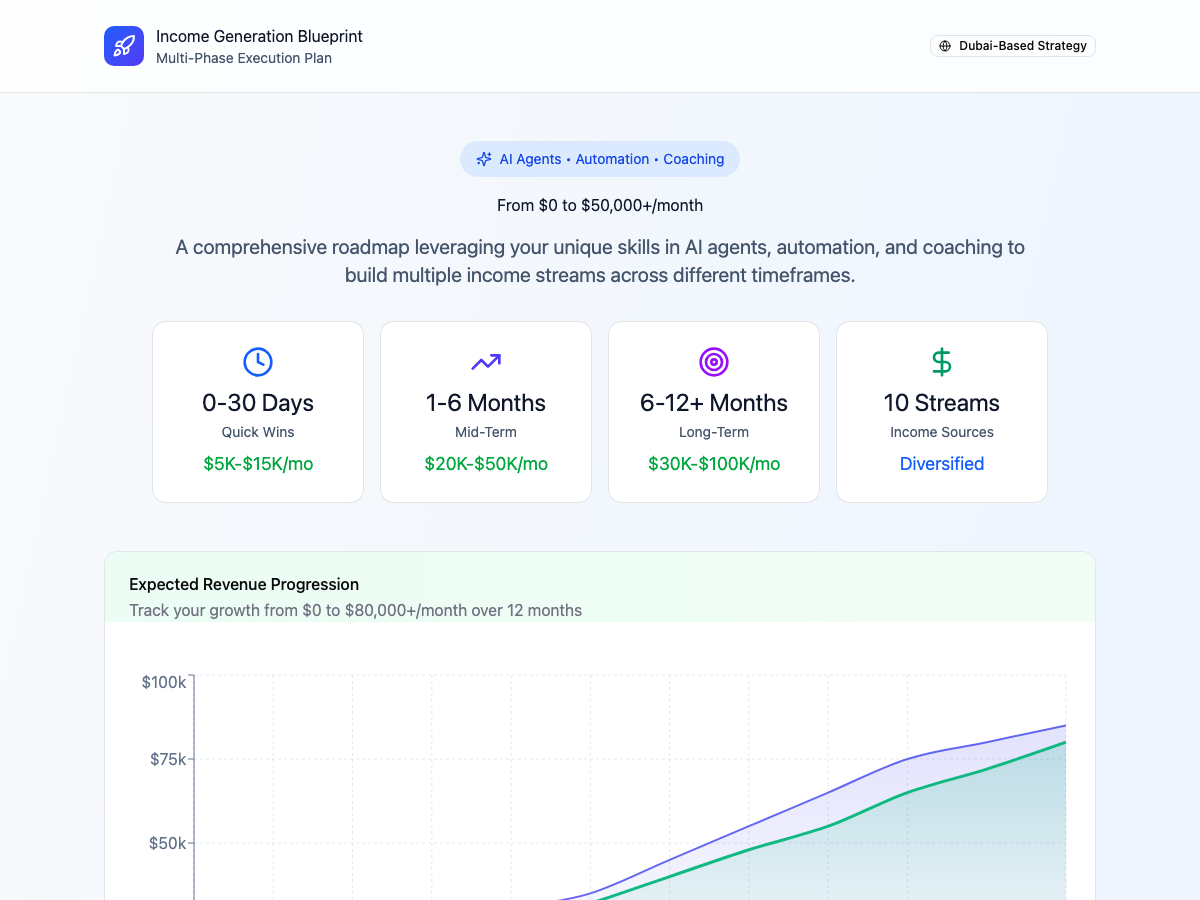Click the target icon on 6-12+ Months card
The image size is (1200, 900).
click(714, 362)
